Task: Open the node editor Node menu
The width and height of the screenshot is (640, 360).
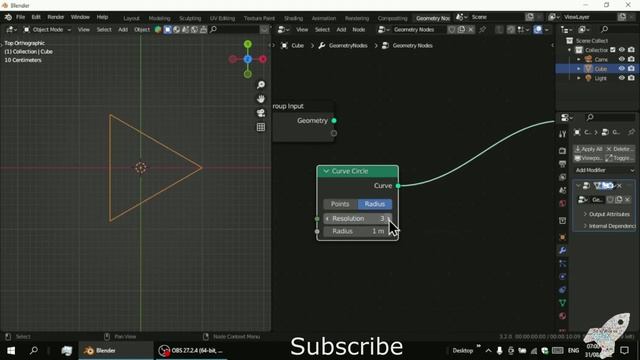Action: [x=358, y=29]
